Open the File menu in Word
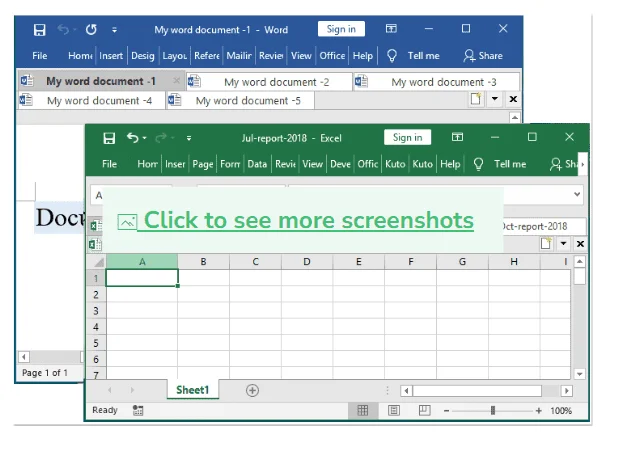622x451 pixels. pyautogui.click(x=40, y=56)
